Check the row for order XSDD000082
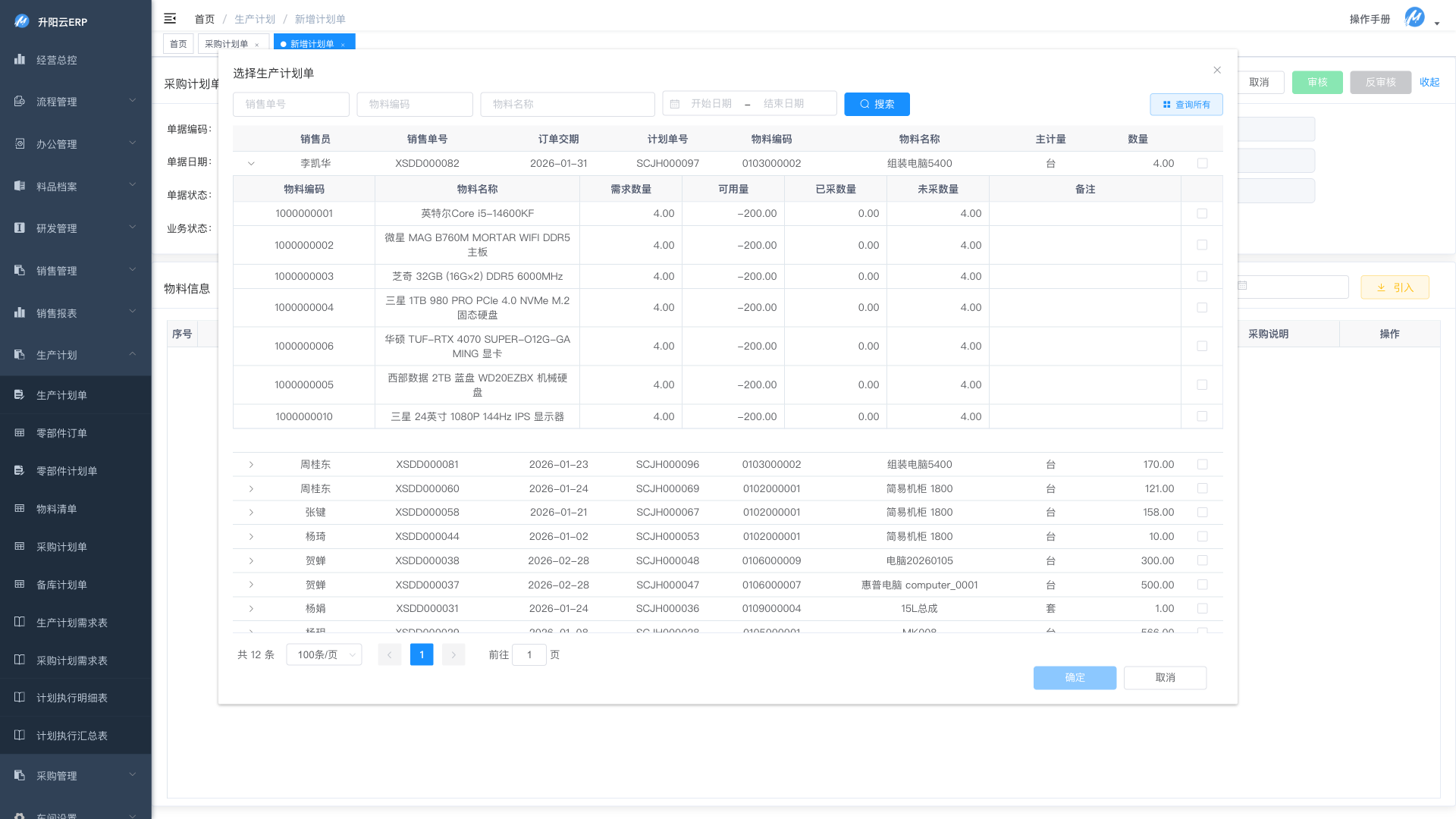 click(1202, 163)
